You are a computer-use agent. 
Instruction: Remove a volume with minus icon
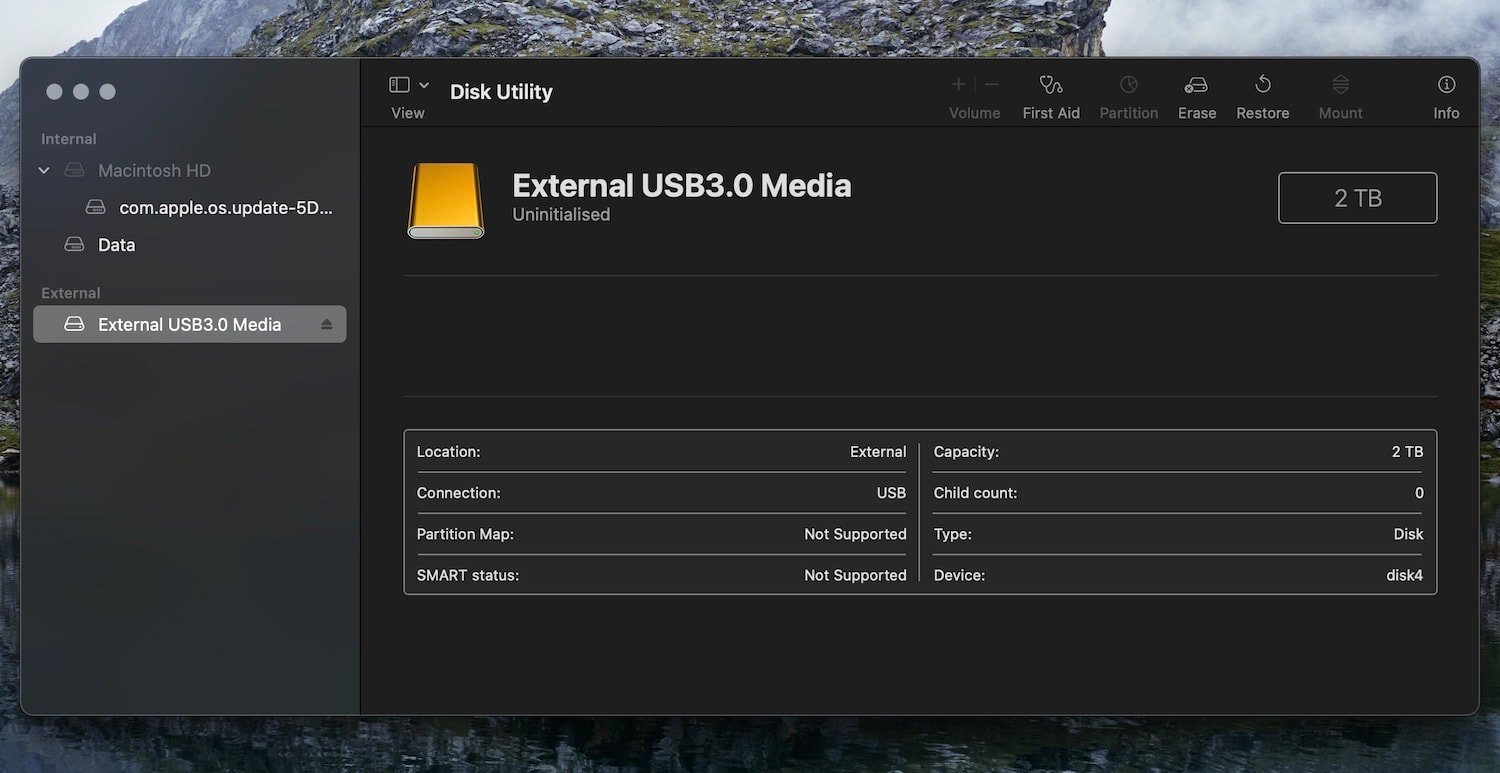coord(992,85)
